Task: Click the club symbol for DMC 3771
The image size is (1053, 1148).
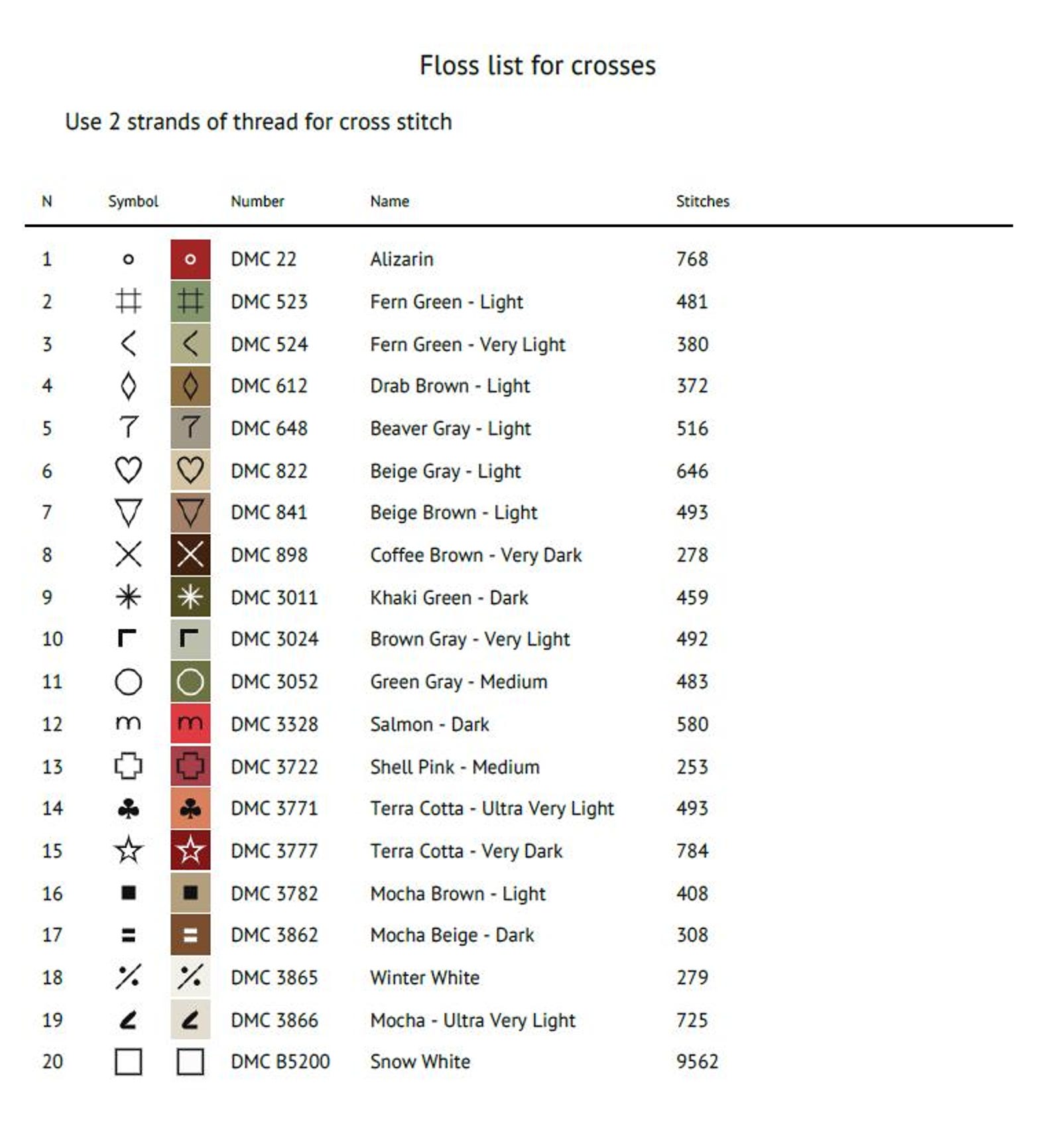Action: tap(128, 808)
